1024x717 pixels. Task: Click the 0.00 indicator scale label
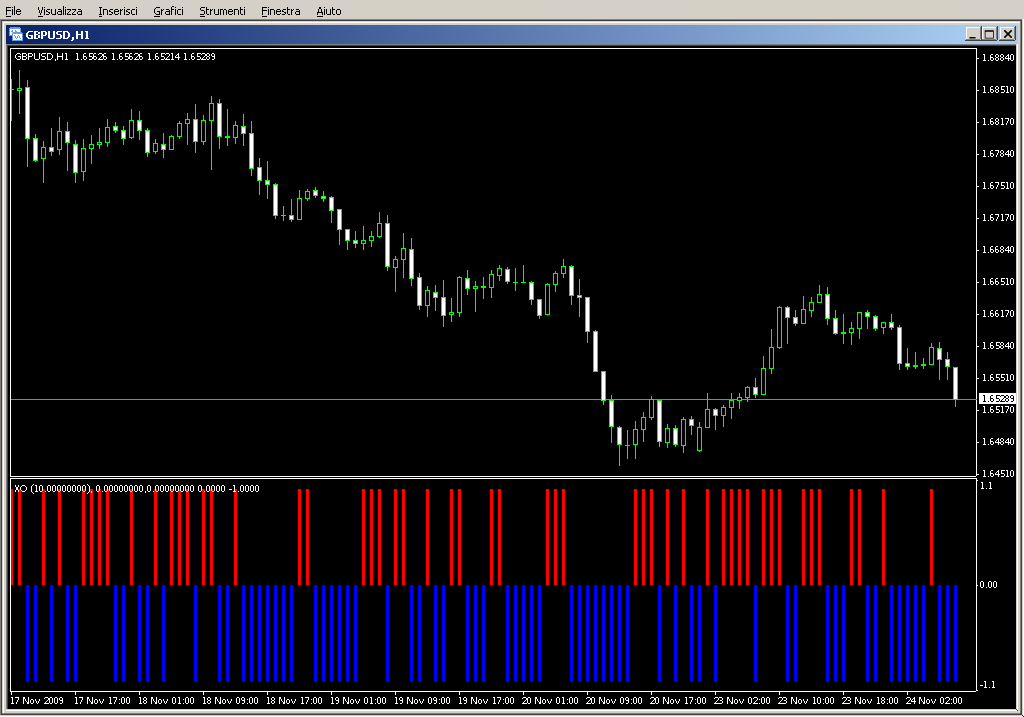pos(988,584)
